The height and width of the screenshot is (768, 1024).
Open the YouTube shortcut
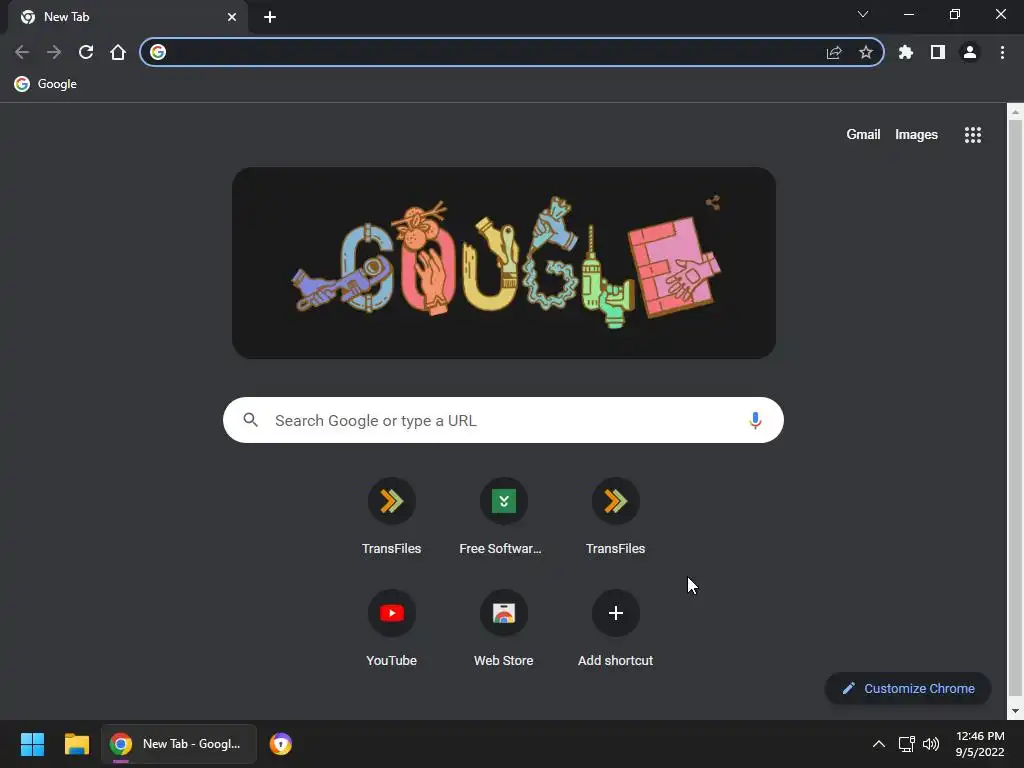pyautogui.click(x=392, y=628)
